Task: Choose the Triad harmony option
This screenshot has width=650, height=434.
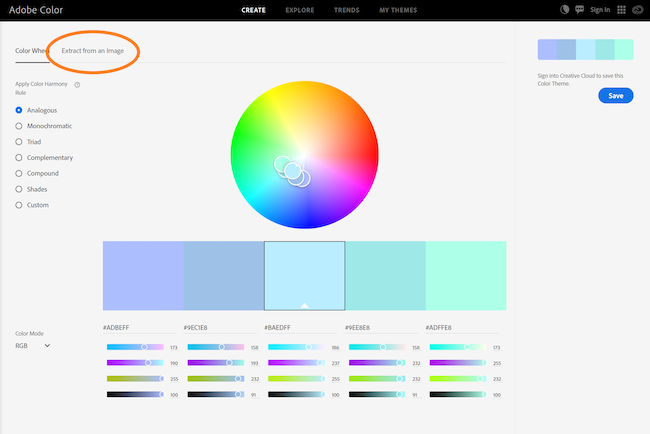Action: pyautogui.click(x=19, y=142)
